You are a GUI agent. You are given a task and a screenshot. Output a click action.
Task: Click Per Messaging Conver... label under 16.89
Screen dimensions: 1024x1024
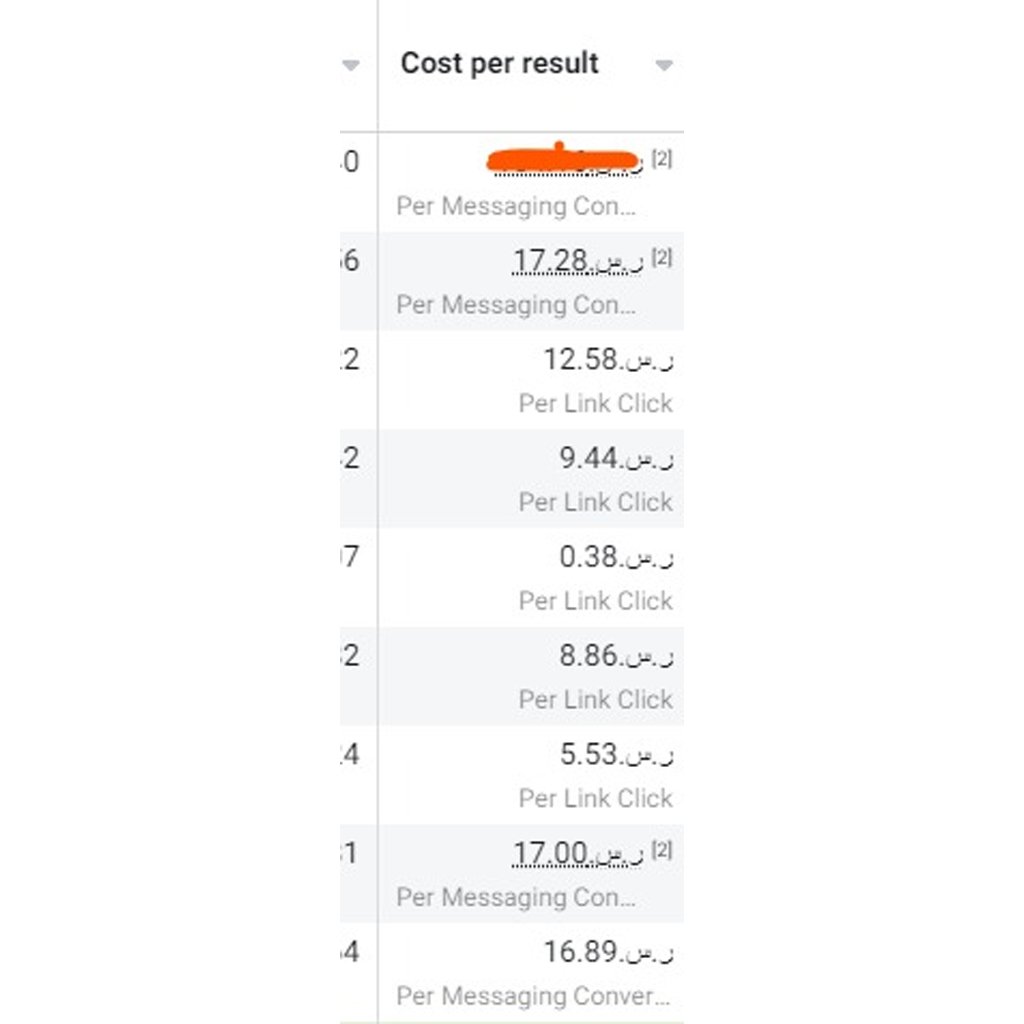533,996
